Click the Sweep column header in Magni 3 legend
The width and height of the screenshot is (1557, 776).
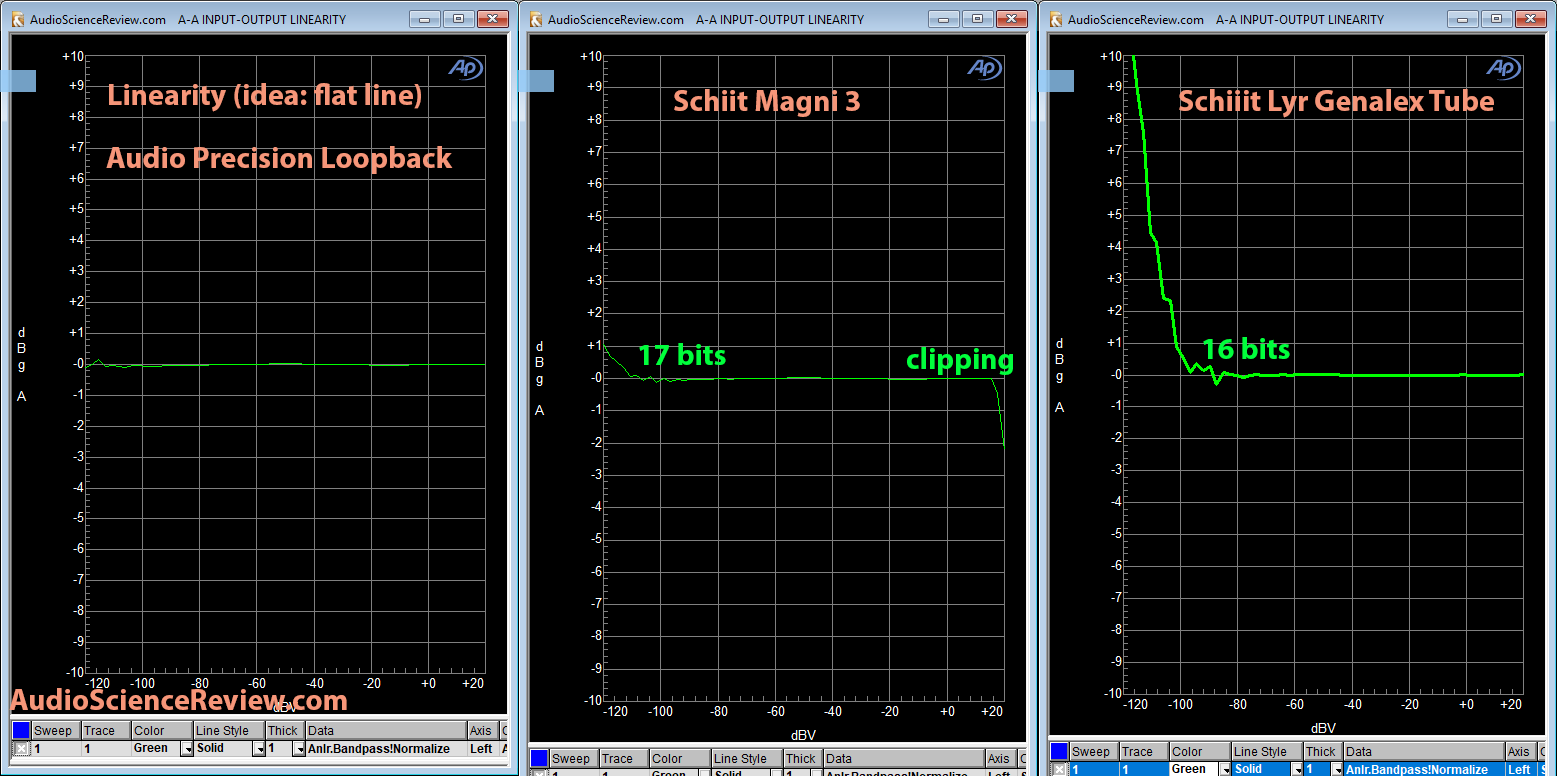[x=575, y=759]
